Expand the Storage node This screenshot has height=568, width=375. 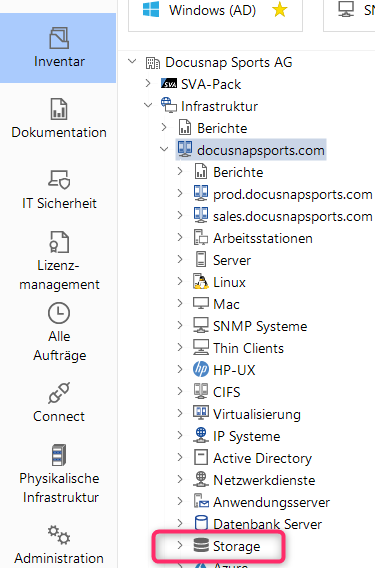pos(180,545)
